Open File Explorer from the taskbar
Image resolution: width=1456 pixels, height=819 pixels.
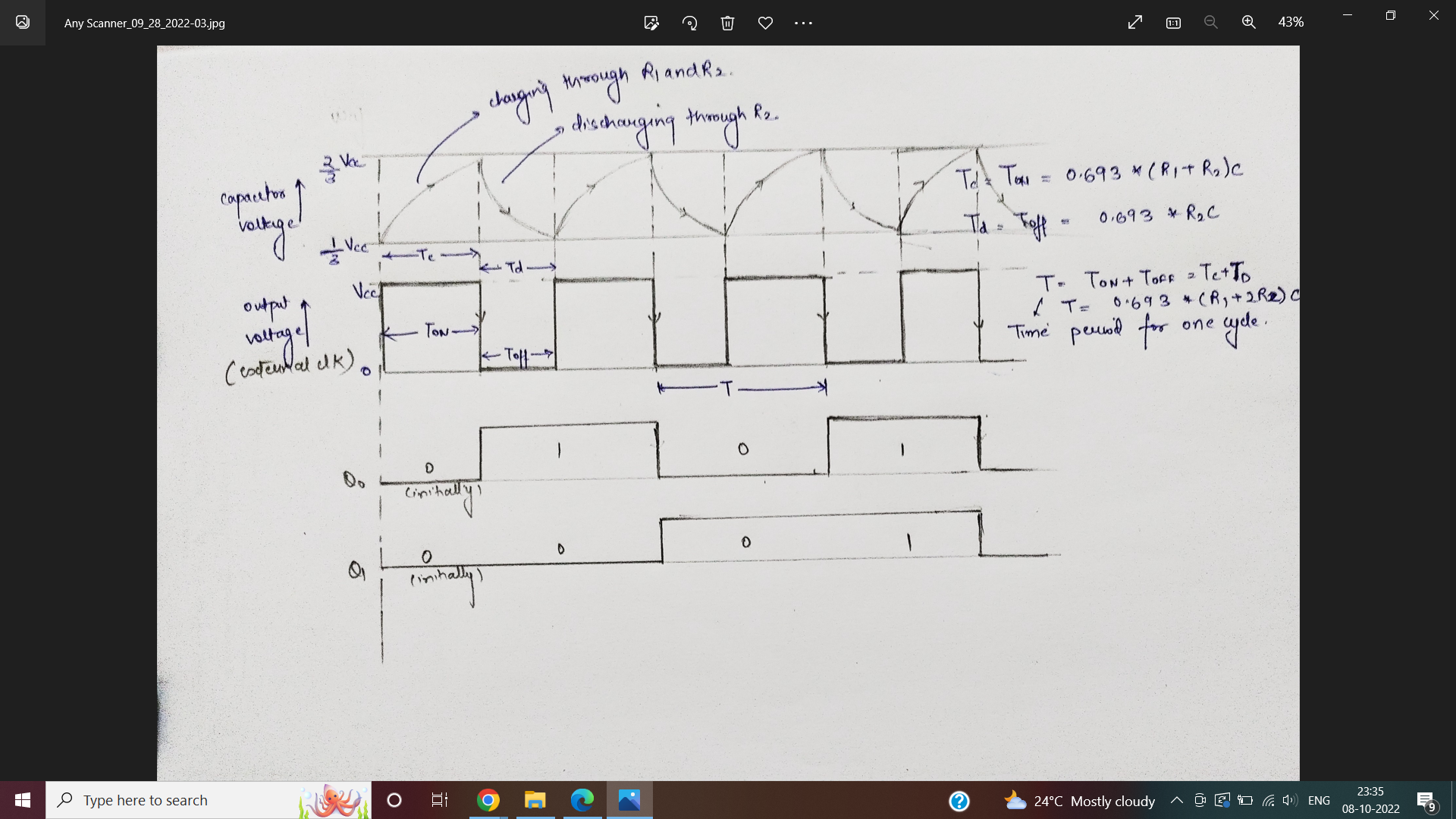point(535,800)
